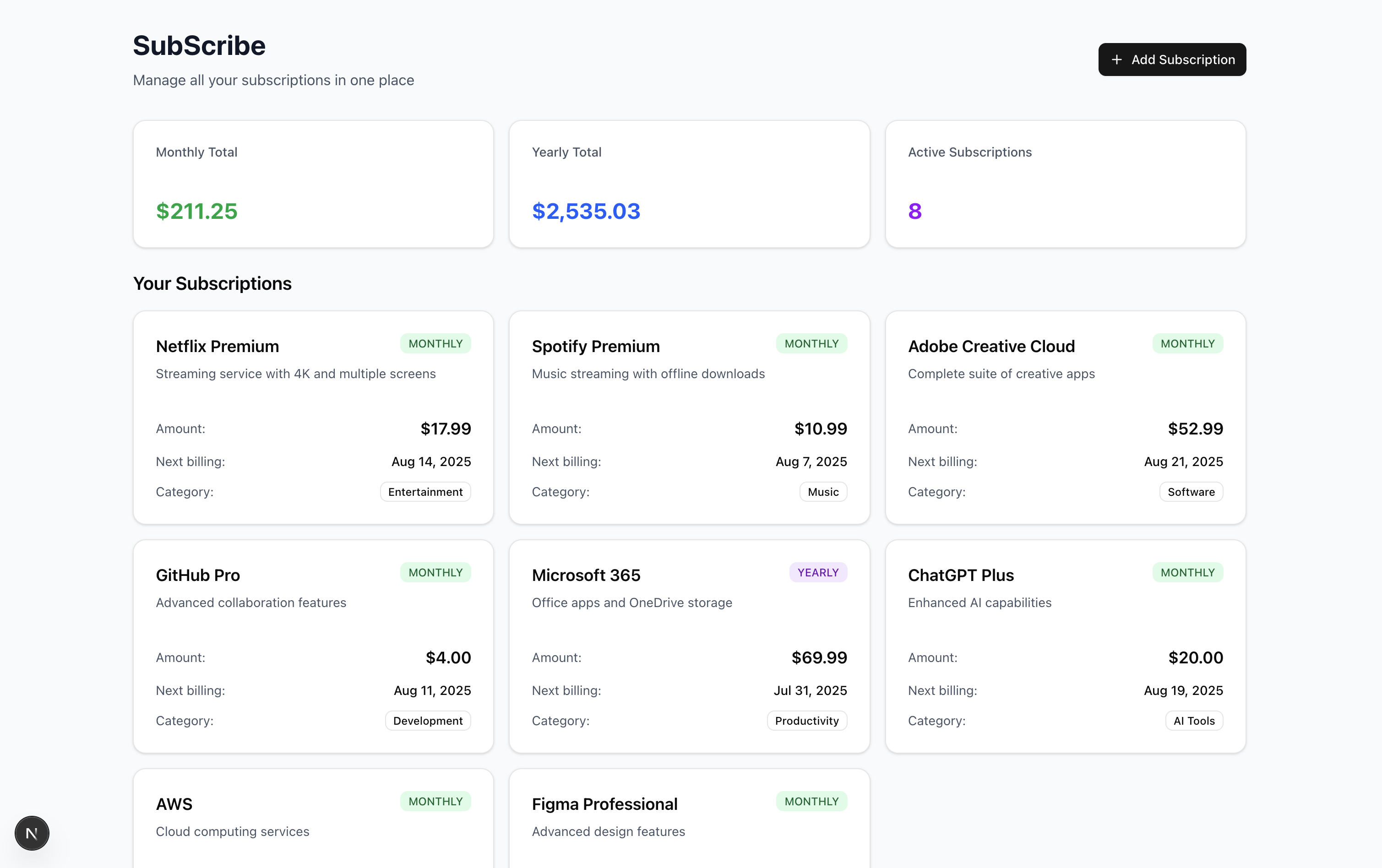This screenshot has height=868, width=1382.
Task: Click the $17.99 amount on Netflix
Action: coord(446,429)
